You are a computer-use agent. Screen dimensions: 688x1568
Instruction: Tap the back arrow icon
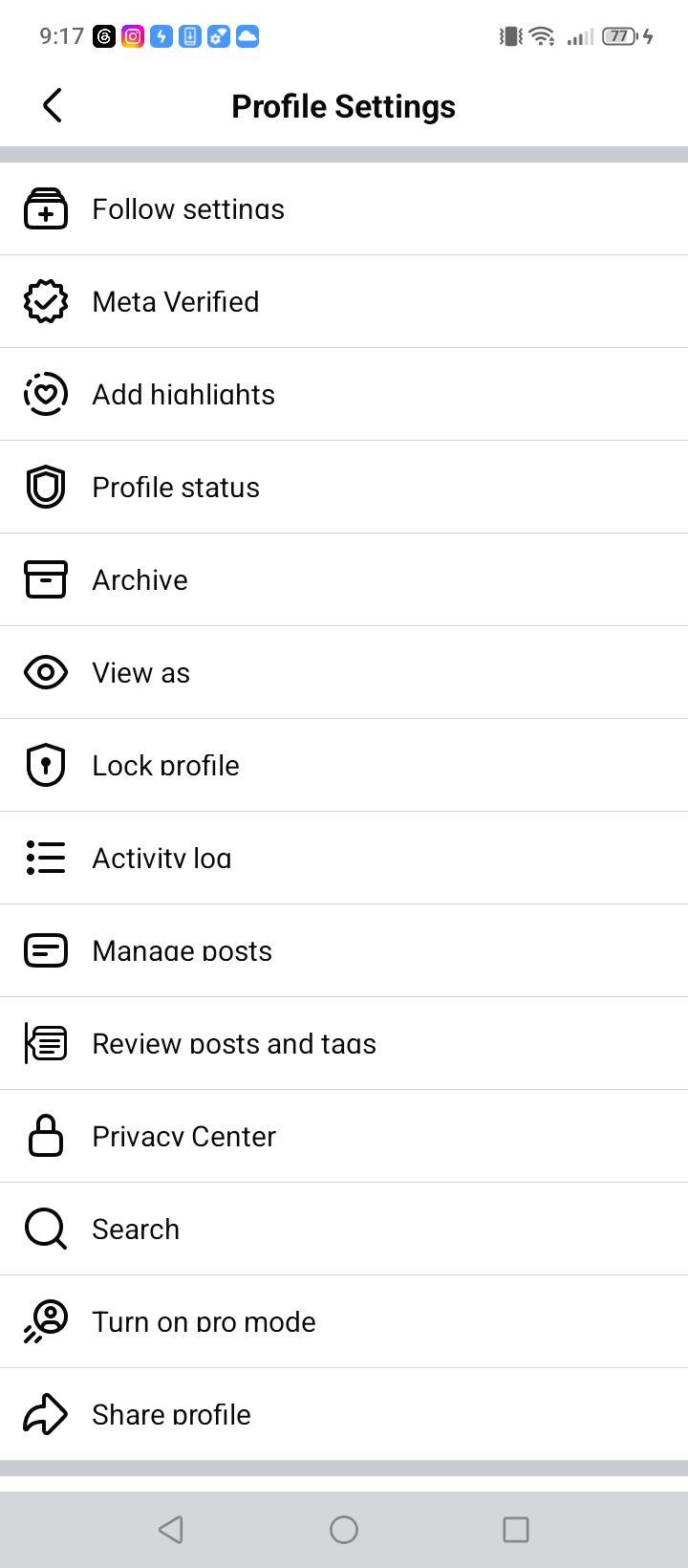click(x=53, y=105)
